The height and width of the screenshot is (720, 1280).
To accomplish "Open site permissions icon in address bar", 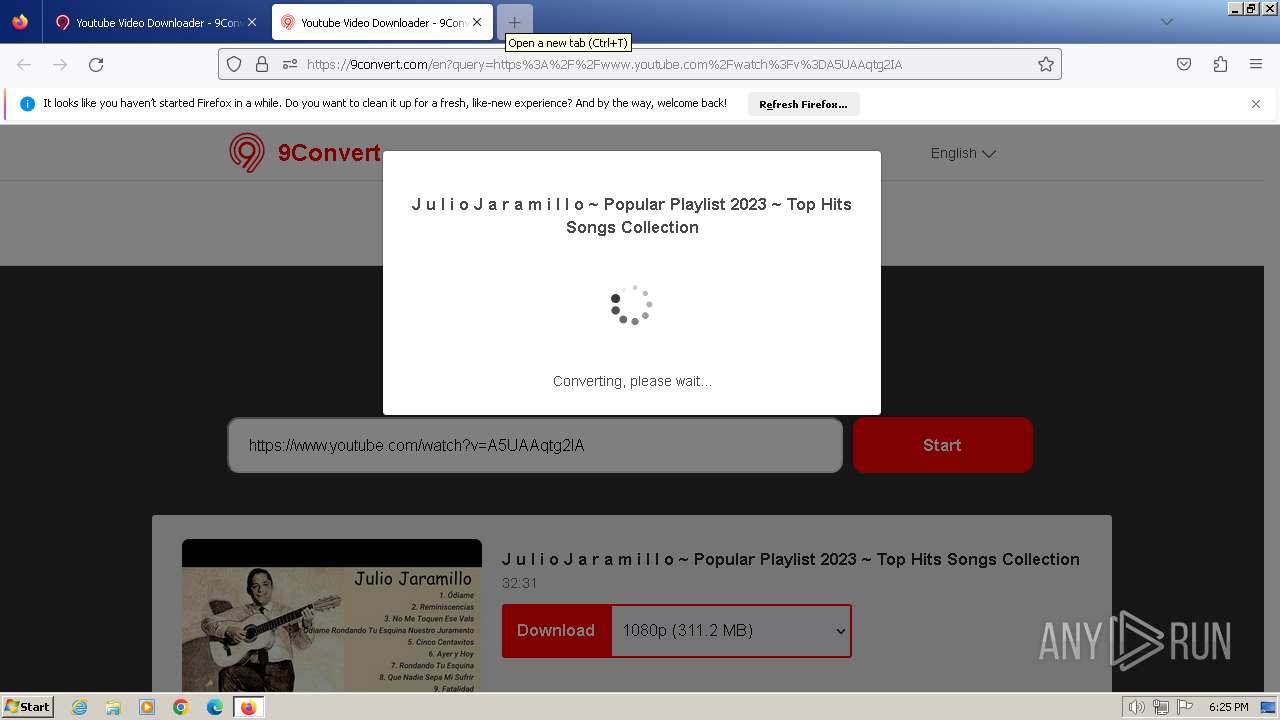I will coord(290,64).
